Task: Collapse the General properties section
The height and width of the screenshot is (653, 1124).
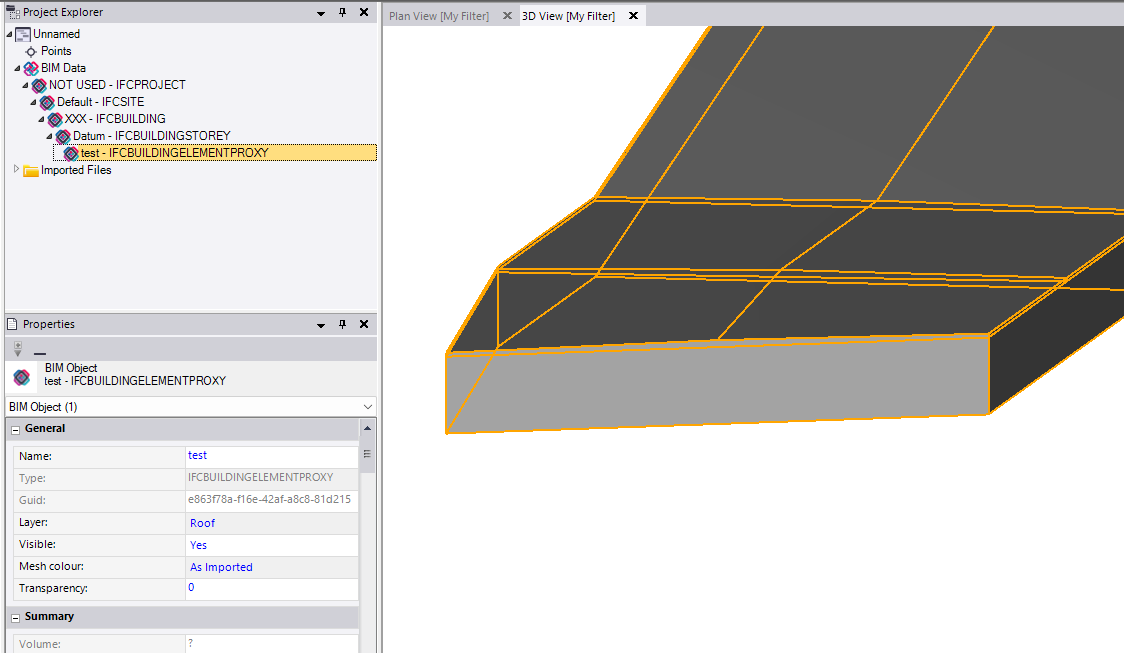Action: click(x=16, y=429)
